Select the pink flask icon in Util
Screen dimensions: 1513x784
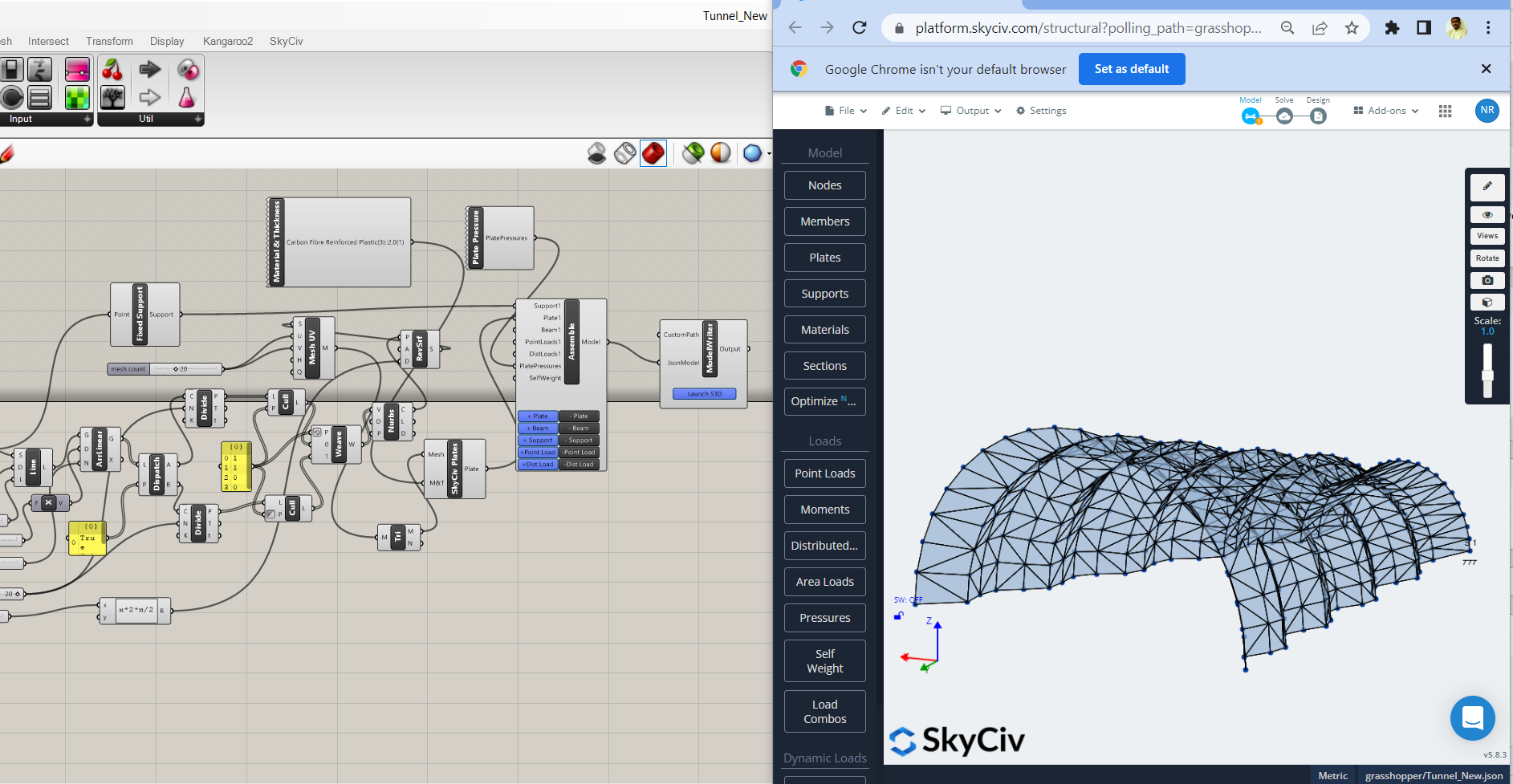tap(186, 98)
